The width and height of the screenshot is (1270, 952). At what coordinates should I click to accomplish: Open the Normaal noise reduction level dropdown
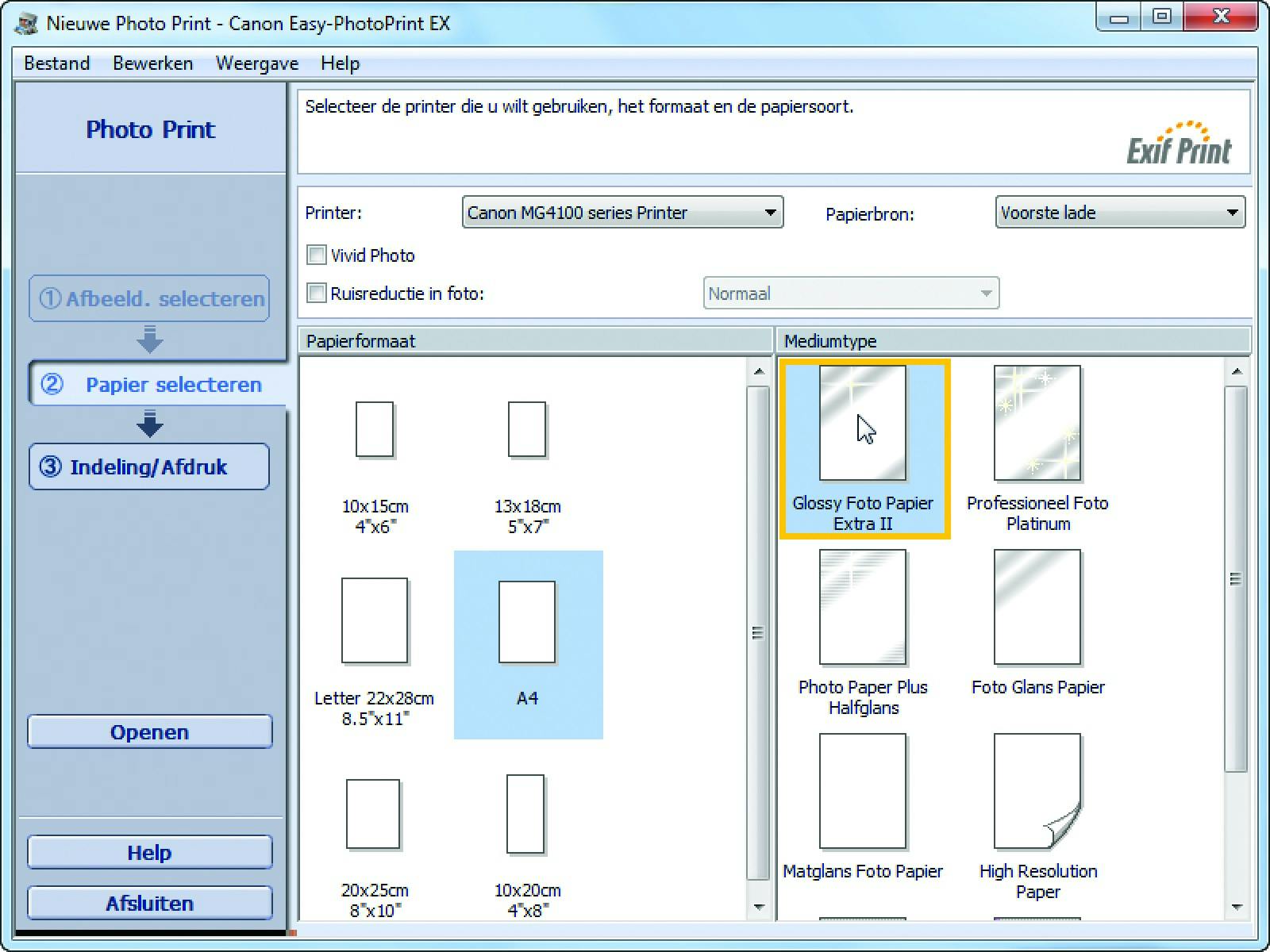coord(851,294)
